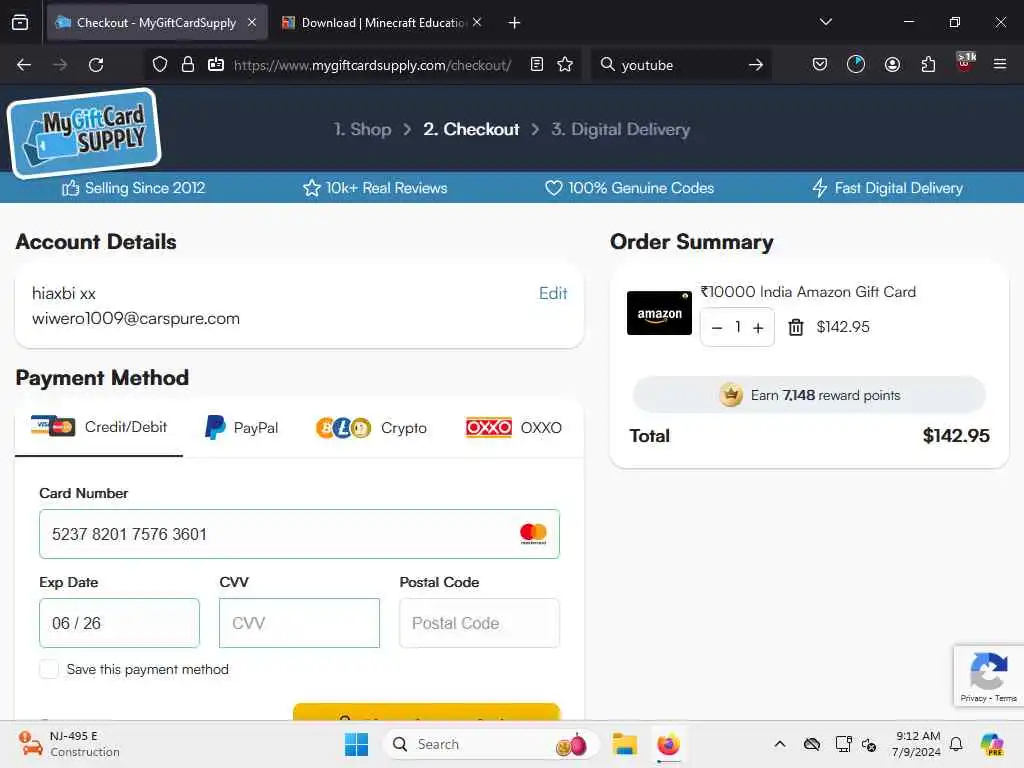List all tabs dropdown arrow

(825, 22)
